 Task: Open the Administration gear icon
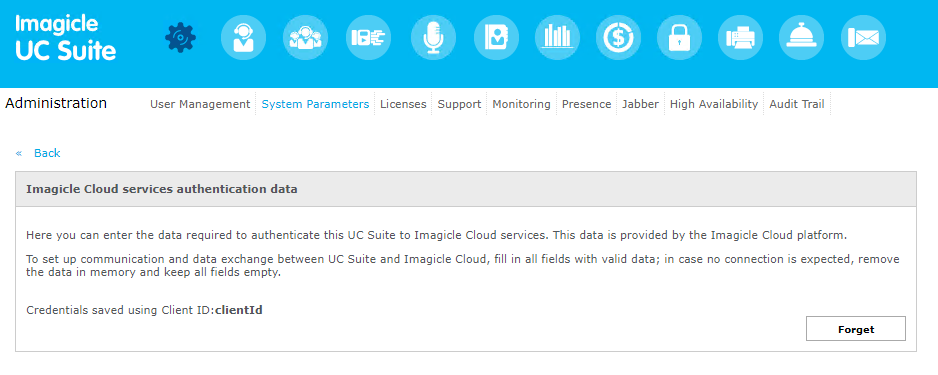tap(180, 38)
